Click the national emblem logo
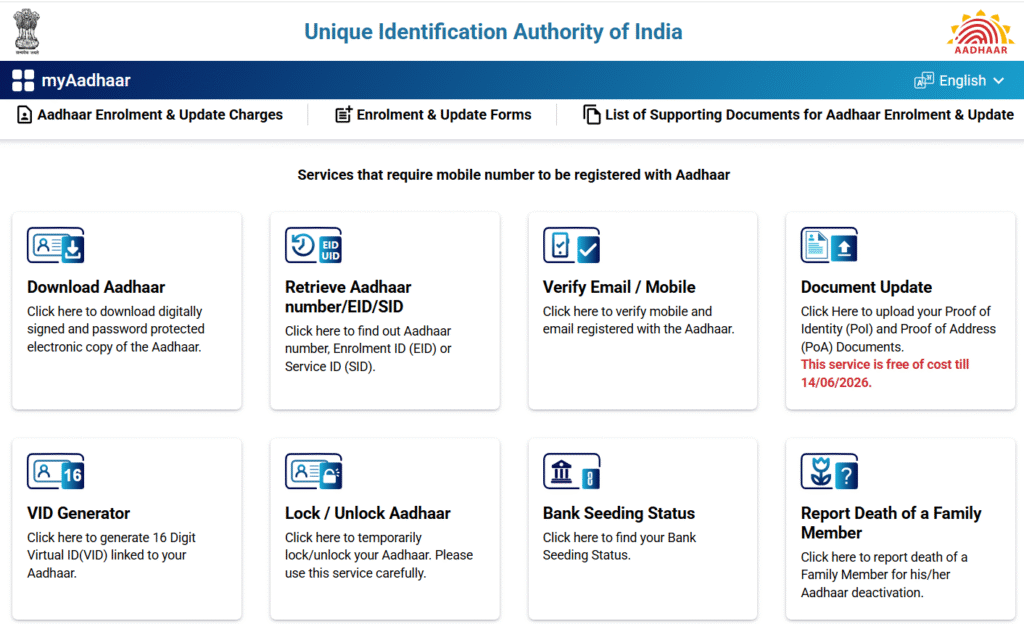This screenshot has height=624, width=1024. tap(26, 30)
